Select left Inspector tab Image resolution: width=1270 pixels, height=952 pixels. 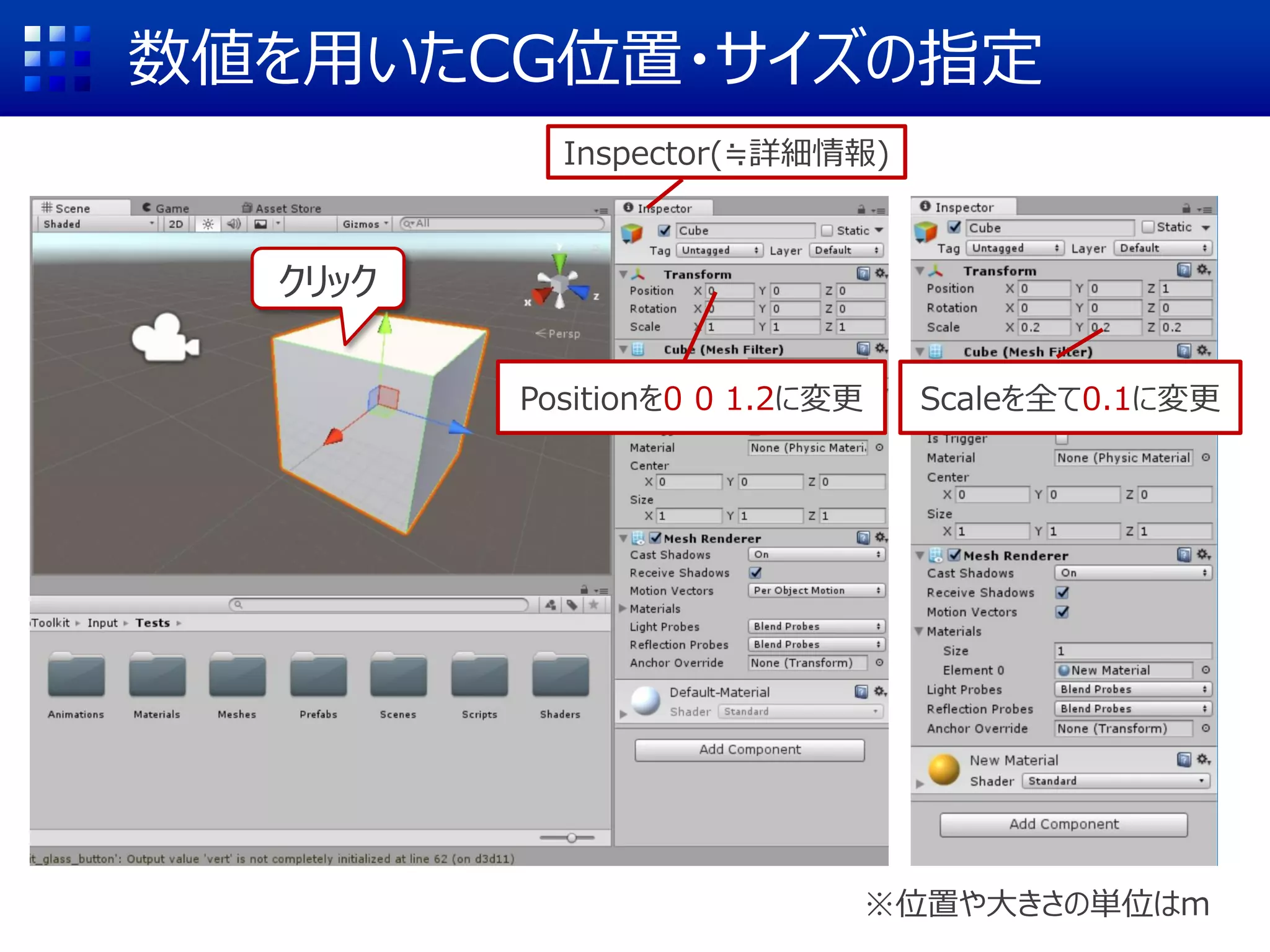[x=665, y=208]
